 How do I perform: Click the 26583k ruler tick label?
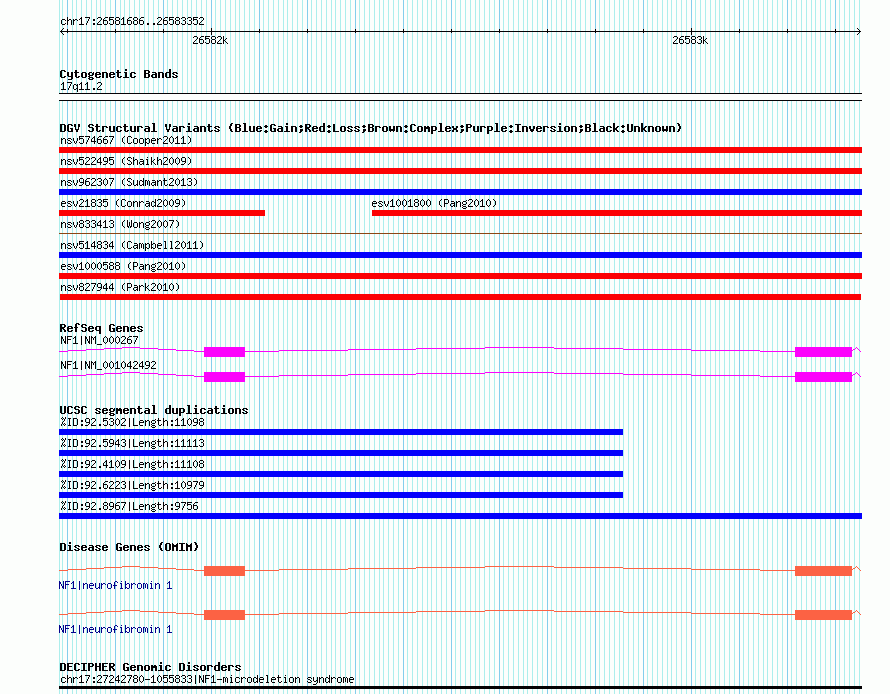pos(690,40)
